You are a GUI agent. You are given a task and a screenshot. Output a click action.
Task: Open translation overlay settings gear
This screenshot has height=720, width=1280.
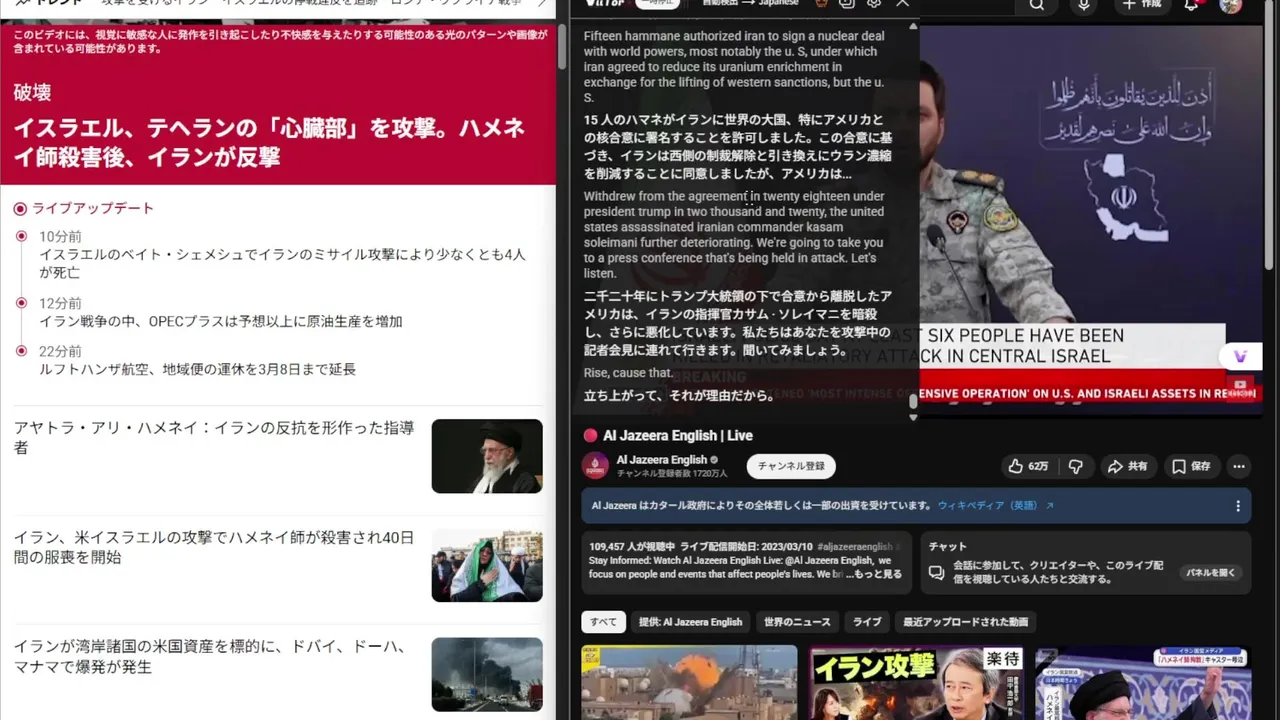(874, 4)
